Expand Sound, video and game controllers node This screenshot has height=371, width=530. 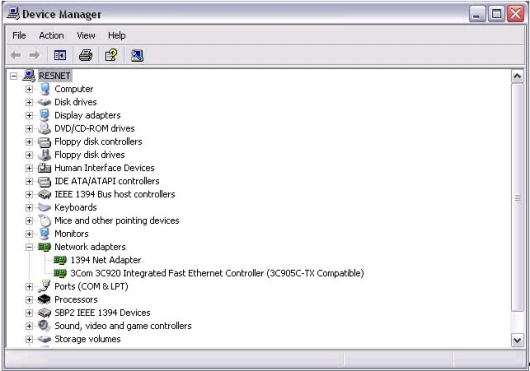point(29,326)
